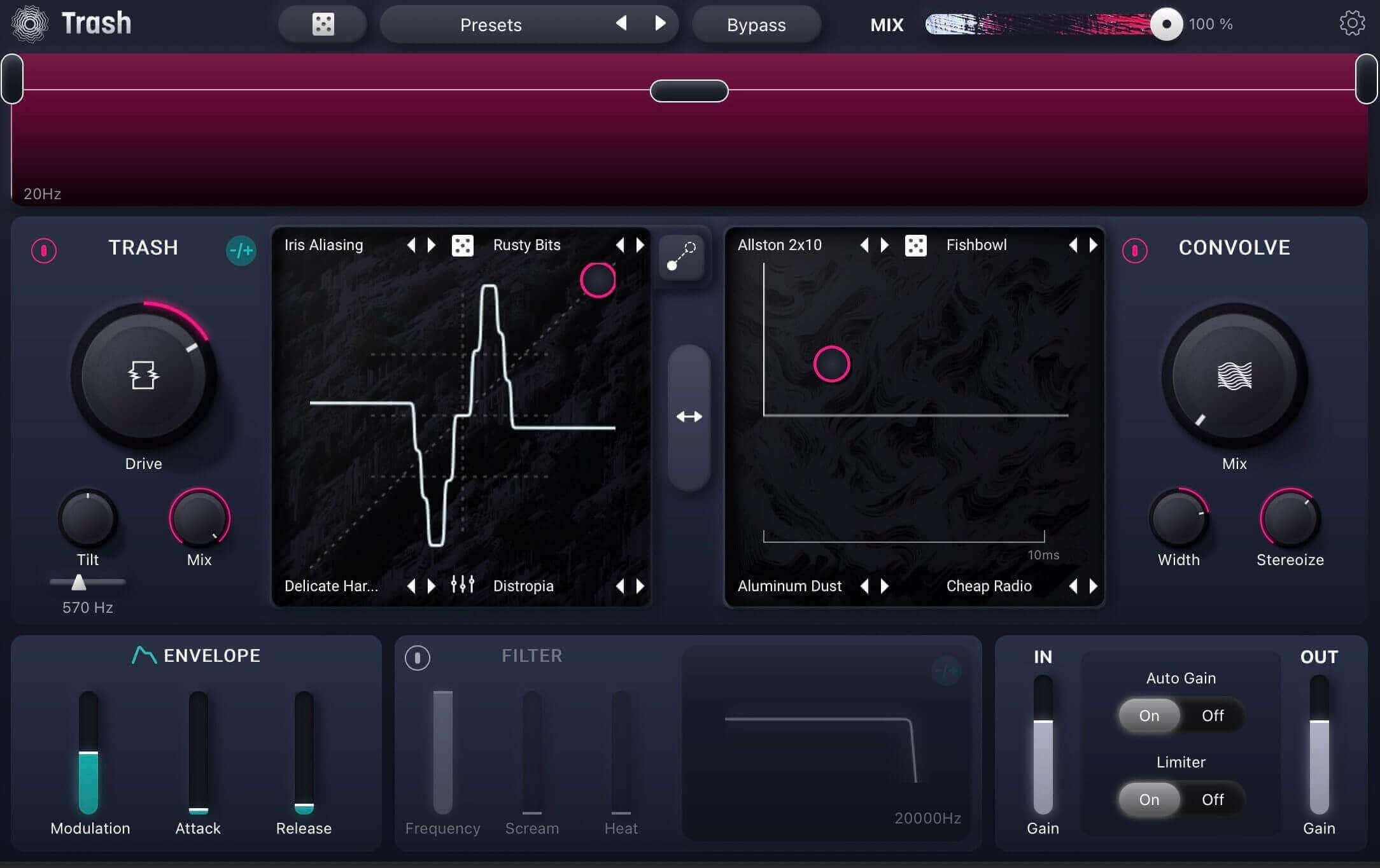Click the center band handle in spectrum display
1380x868 pixels.
(689, 91)
